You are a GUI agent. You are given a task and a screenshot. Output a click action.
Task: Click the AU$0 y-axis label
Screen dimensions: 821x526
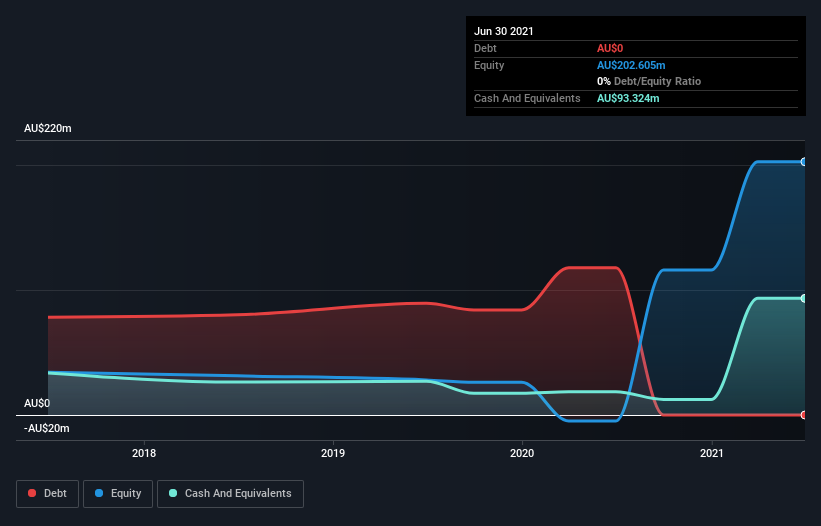click(37, 403)
